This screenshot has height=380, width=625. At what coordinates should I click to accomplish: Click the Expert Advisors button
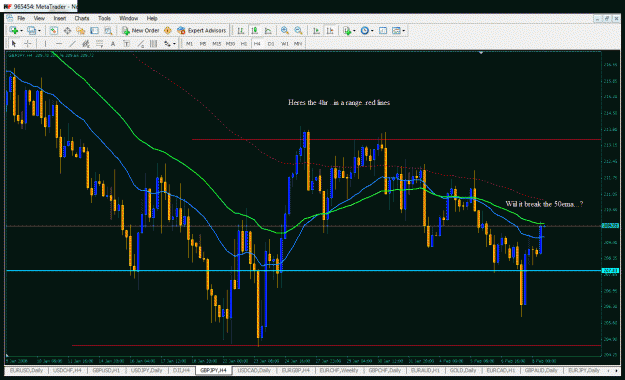tap(202, 31)
